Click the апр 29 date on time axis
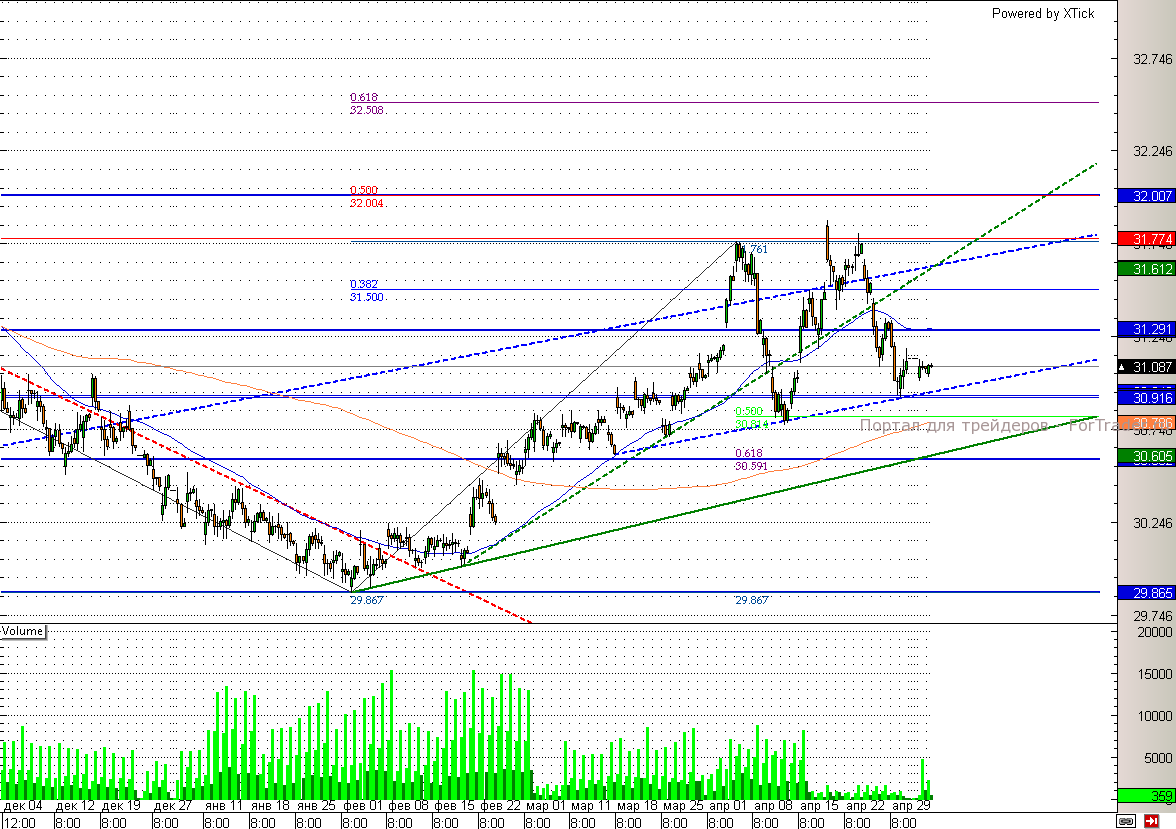1176x829 pixels. tap(911, 805)
